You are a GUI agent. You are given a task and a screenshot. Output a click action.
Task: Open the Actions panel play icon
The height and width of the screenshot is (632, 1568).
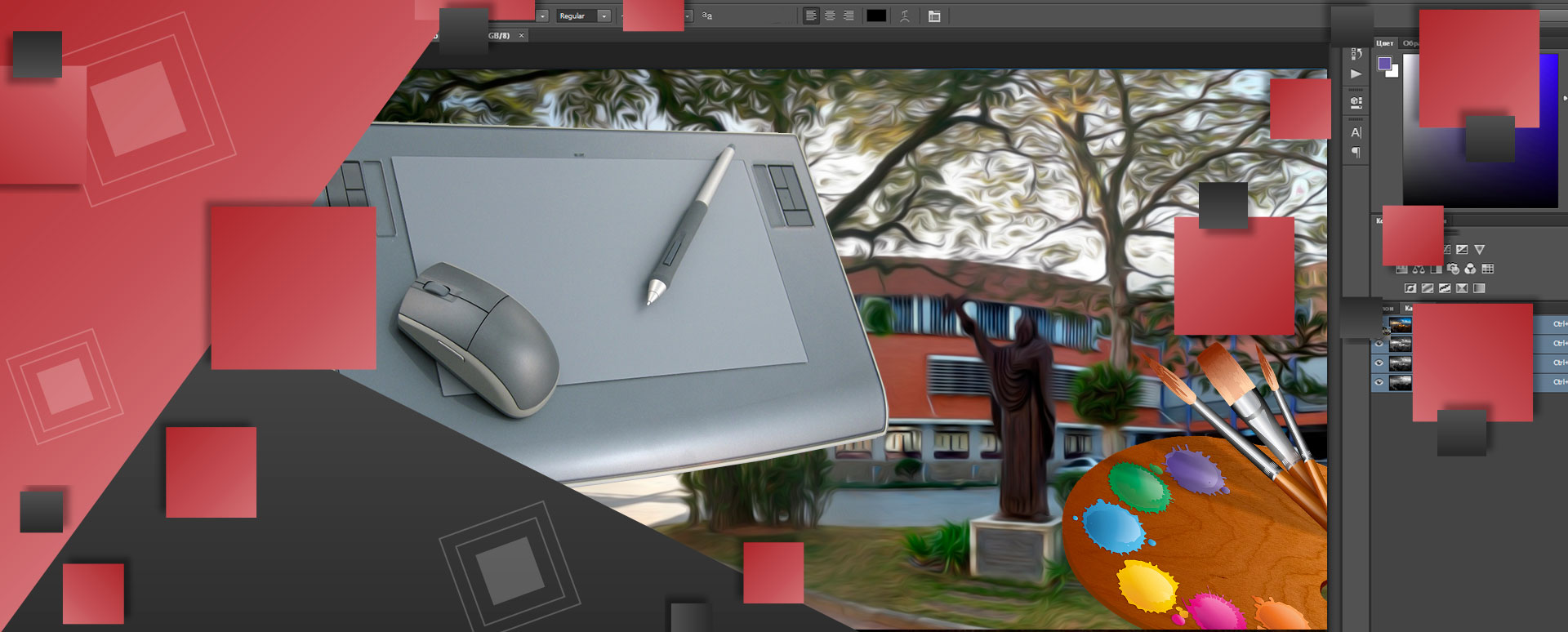pyautogui.click(x=1356, y=73)
